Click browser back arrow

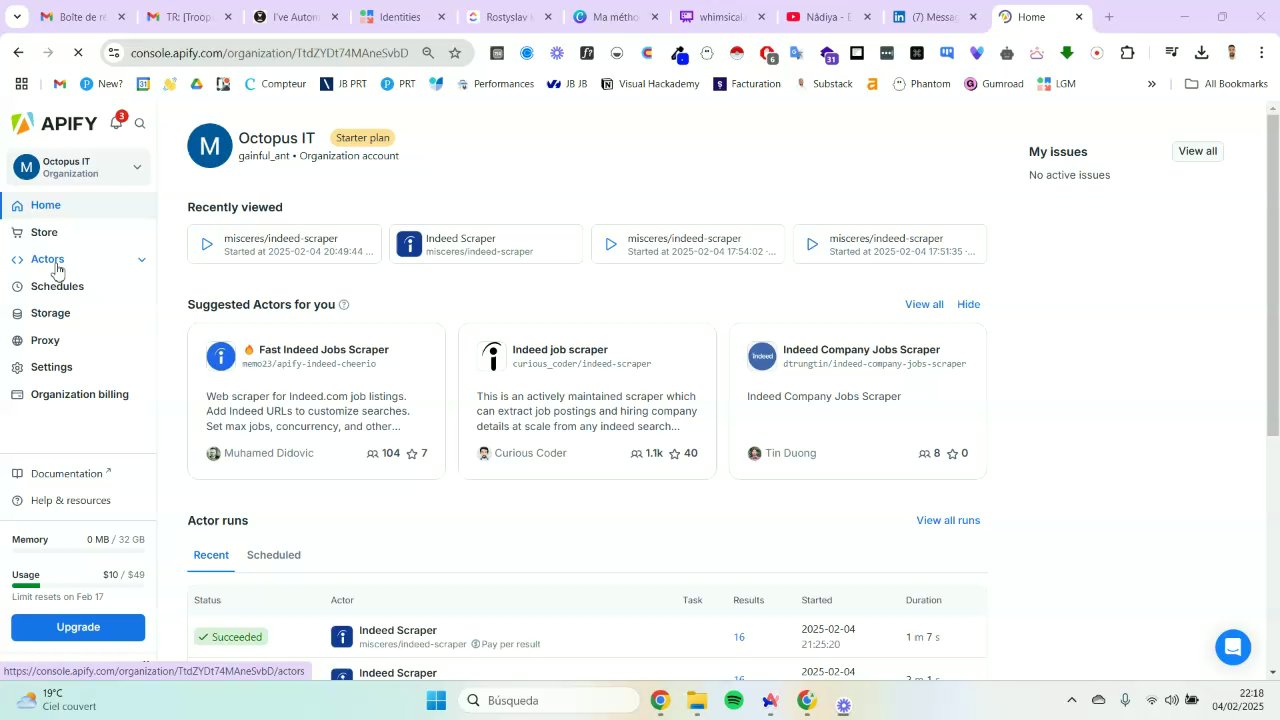coord(18,53)
